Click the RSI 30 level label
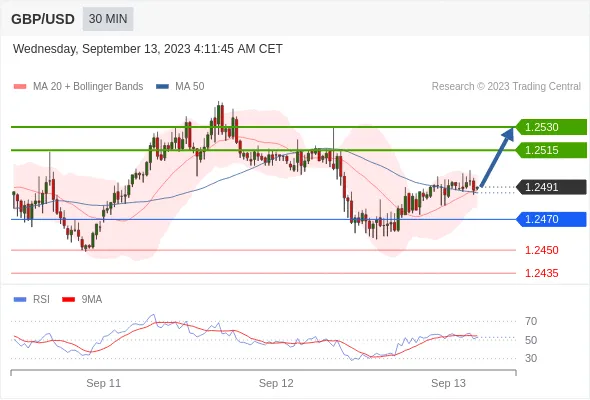This screenshot has height=400, width=590. click(x=531, y=358)
